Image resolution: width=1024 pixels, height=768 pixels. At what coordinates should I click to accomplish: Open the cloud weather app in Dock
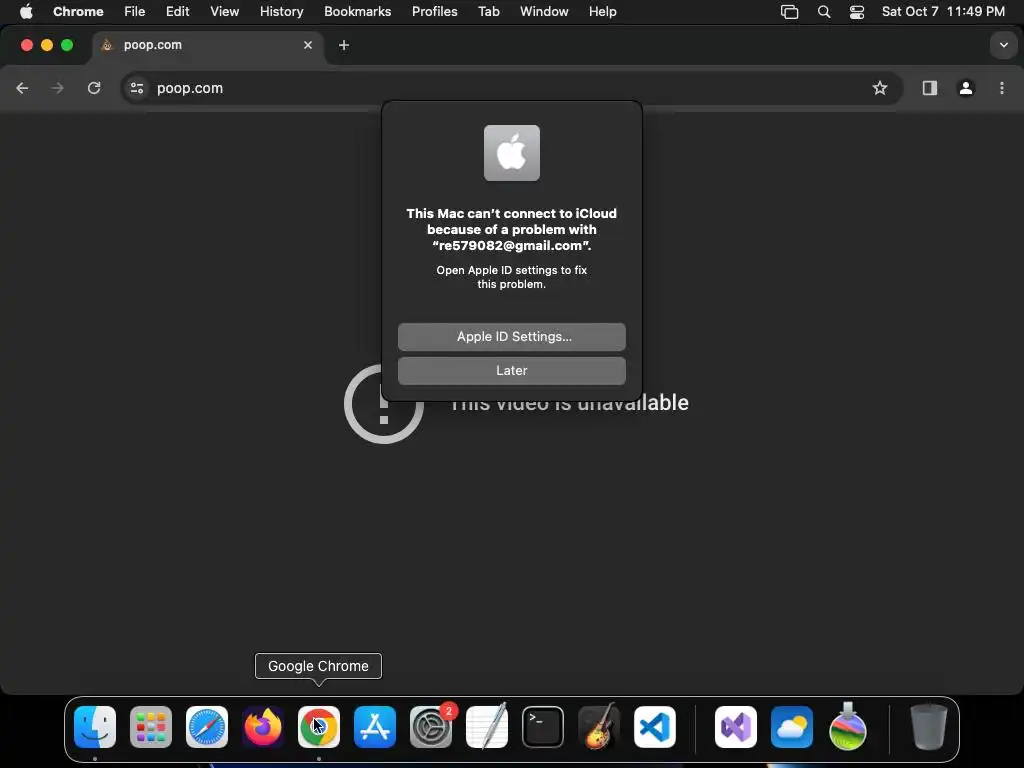click(792, 727)
